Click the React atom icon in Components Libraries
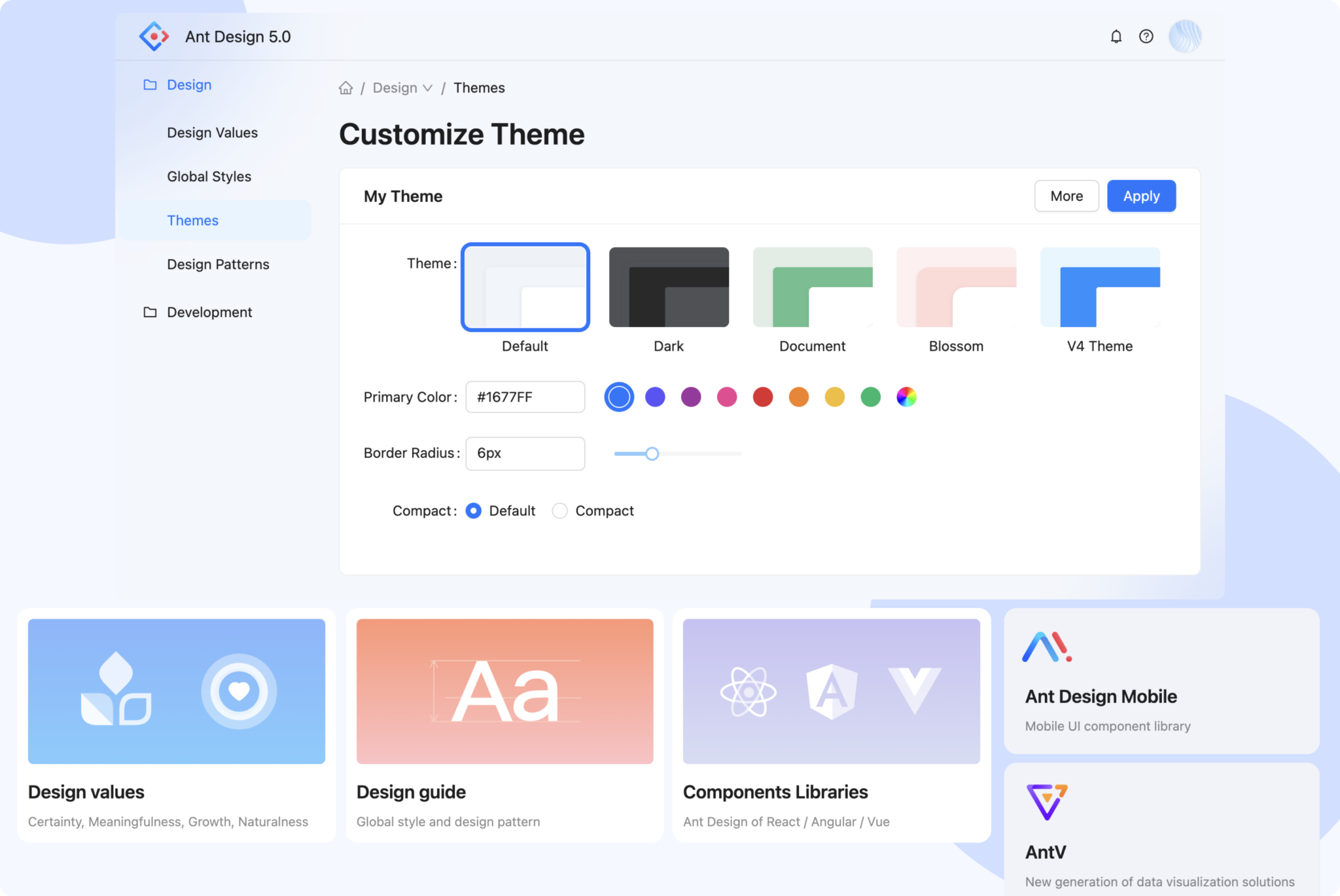The height and width of the screenshot is (896, 1340). tap(749, 691)
